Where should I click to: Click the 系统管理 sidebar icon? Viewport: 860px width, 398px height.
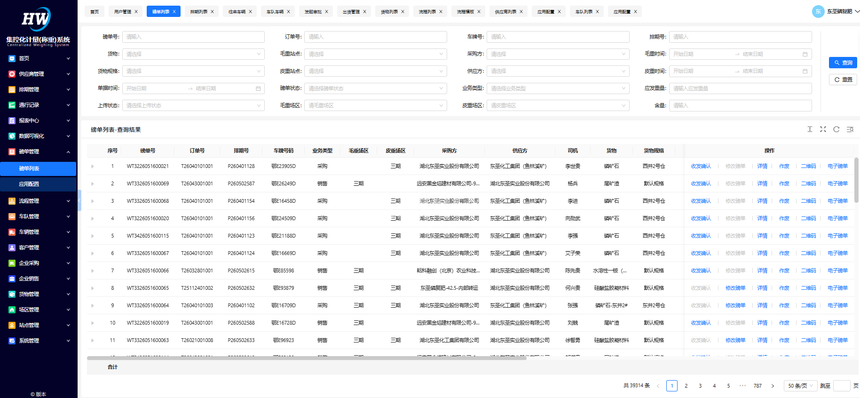12,340
